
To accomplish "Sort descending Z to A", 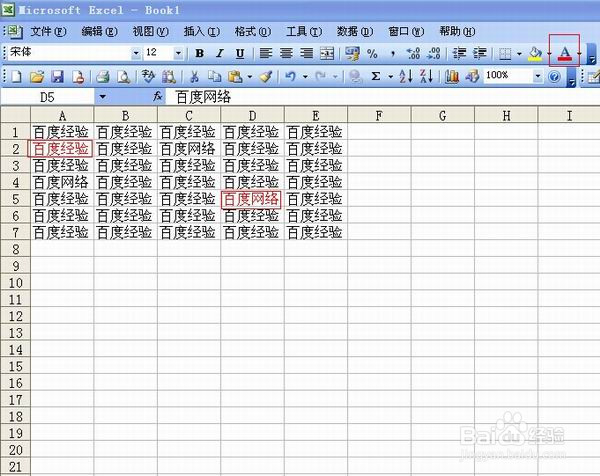I will 426,77.
